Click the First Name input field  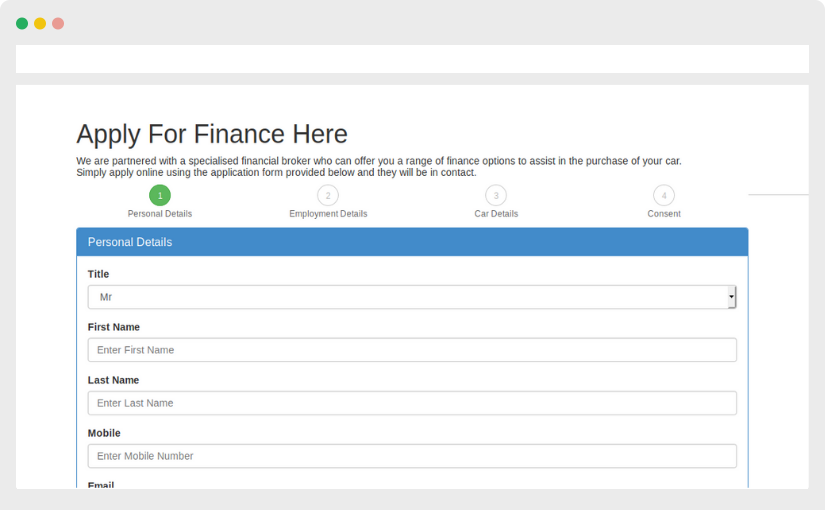click(412, 350)
